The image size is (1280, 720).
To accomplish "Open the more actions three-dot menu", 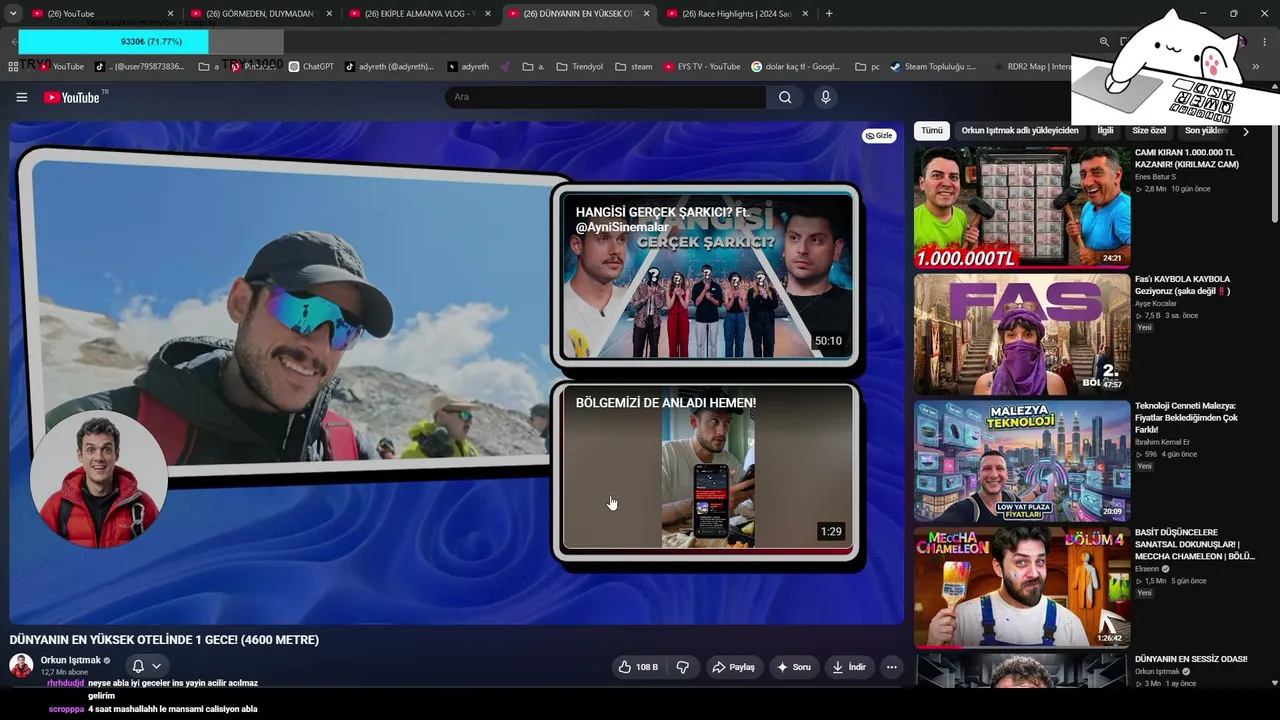I will [891, 667].
